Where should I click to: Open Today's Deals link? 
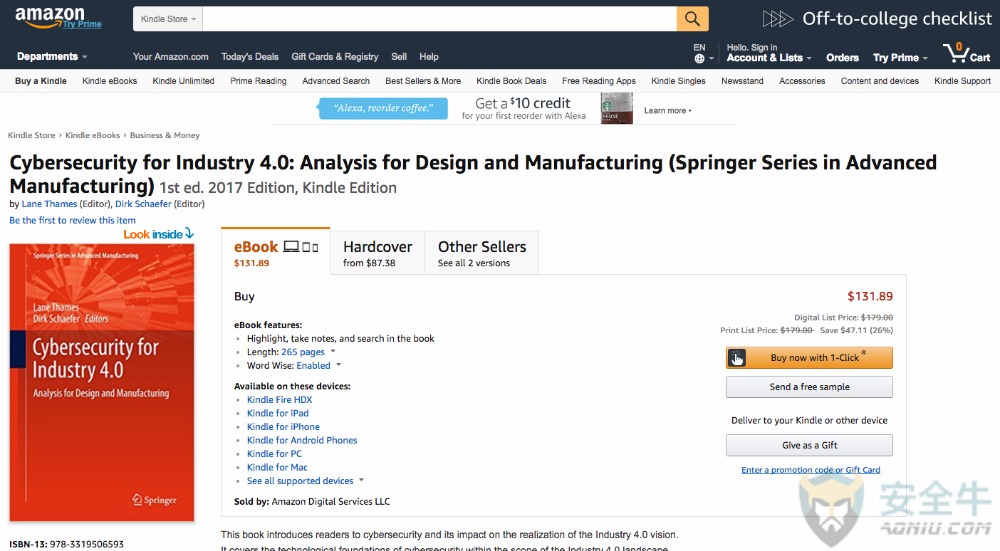point(250,57)
